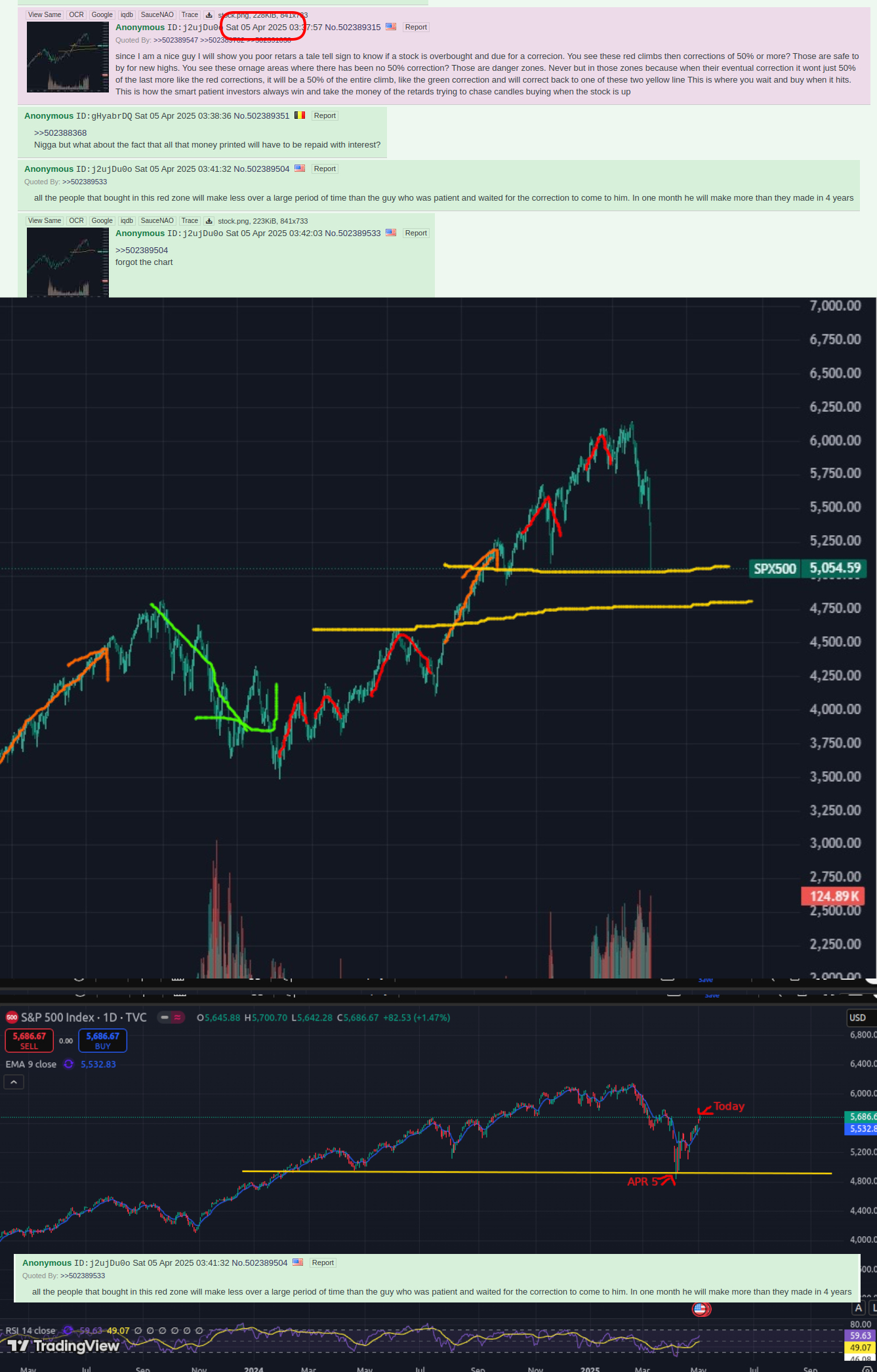This screenshot has width=877, height=1372.
Task: Click round US flag marker on chart
Action: 701,1309
